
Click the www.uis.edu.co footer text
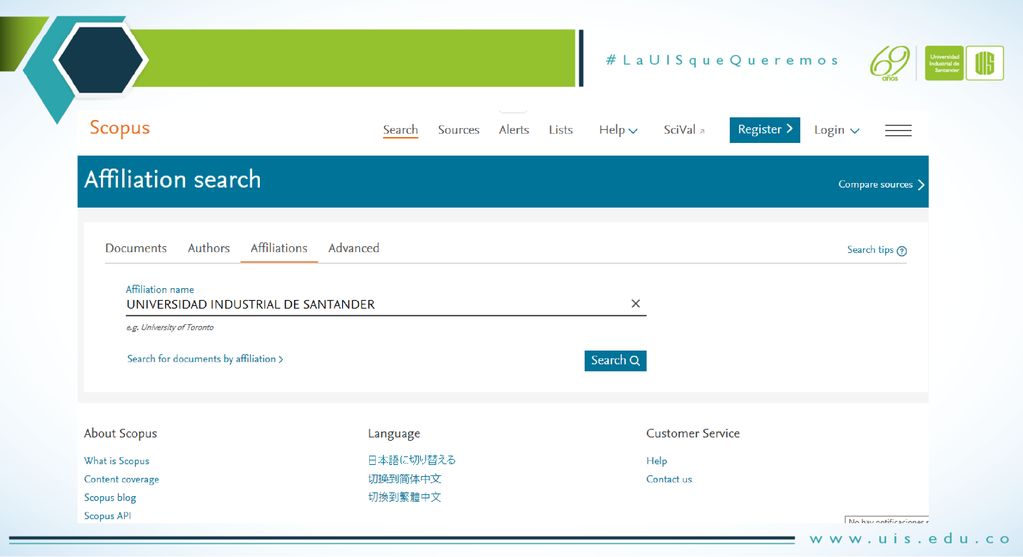910,539
